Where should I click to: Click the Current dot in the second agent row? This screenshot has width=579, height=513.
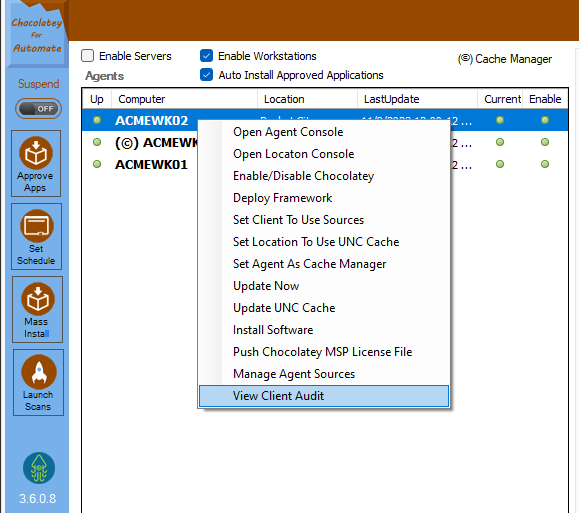500,142
